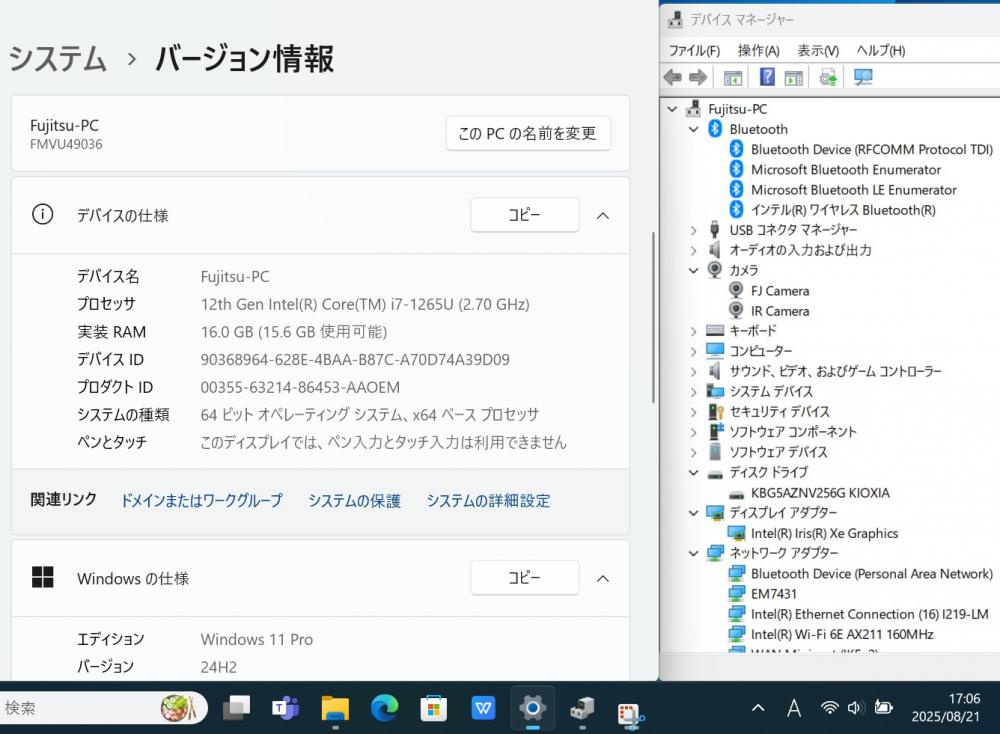Open システムの保護 link
Viewport: 1000px width, 734px height.
click(355, 501)
